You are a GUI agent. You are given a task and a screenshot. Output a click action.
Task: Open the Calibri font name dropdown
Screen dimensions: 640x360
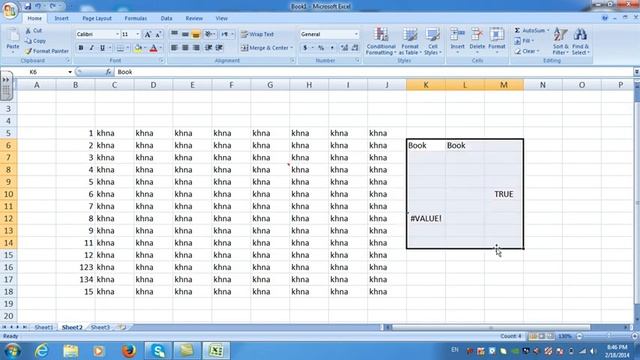click(118, 34)
